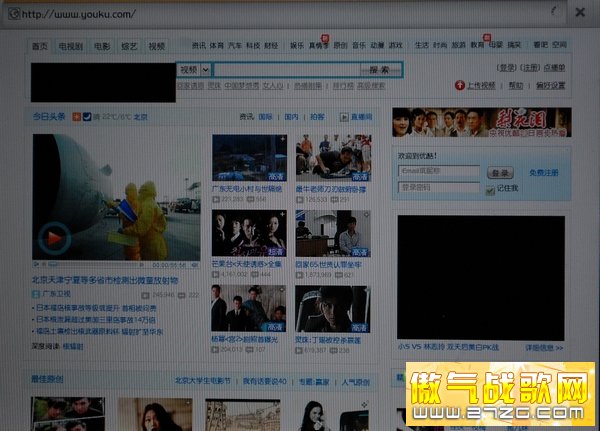Go to the 生活 category

click(422, 45)
